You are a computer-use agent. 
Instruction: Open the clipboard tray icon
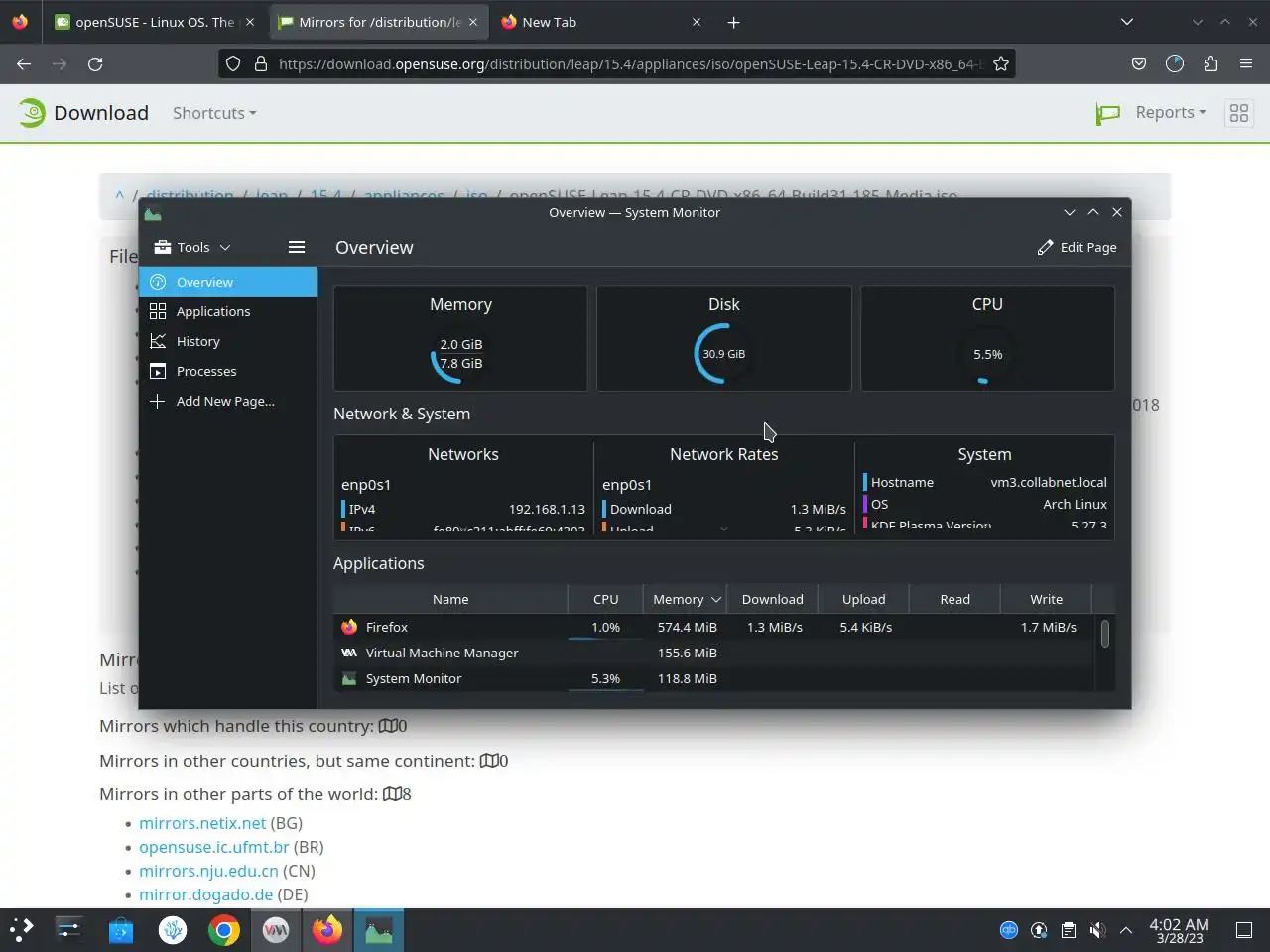pos(1068,930)
